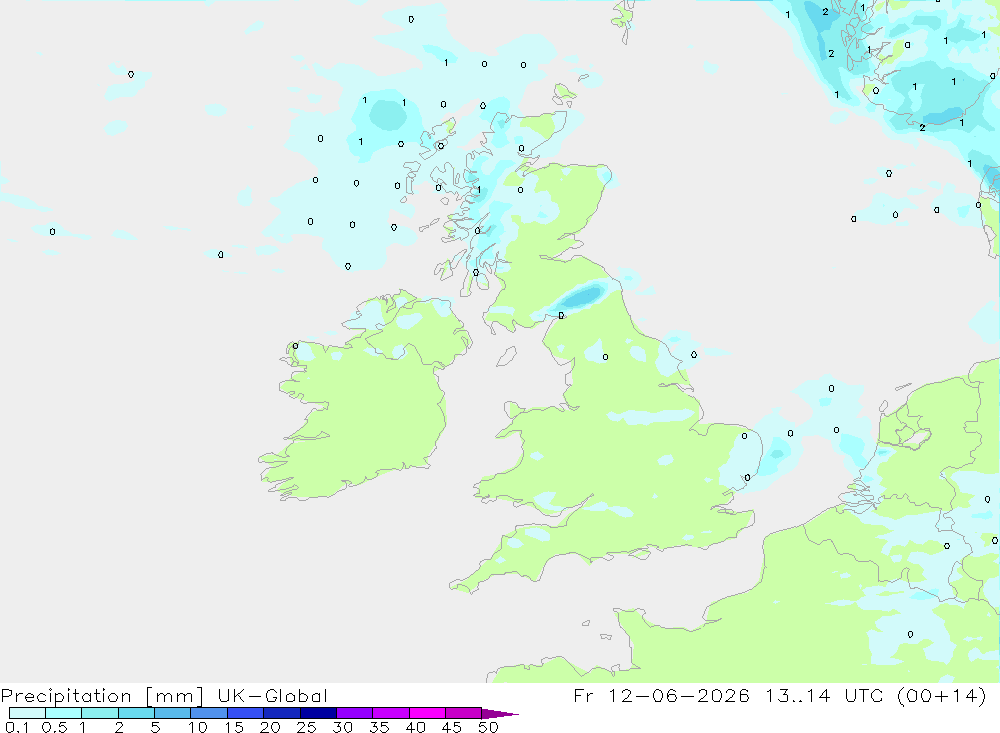Click the legend value "40"
The height and width of the screenshot is (733, 1000).
pos(415,727)
